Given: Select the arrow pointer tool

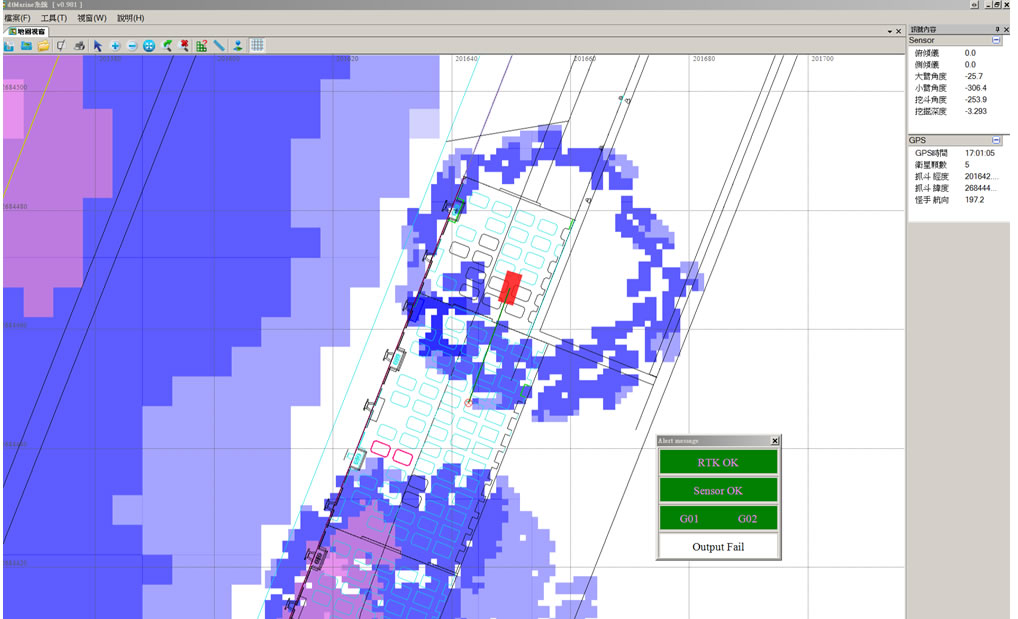Looking at the screenshot, I should [x=97, y=45].
